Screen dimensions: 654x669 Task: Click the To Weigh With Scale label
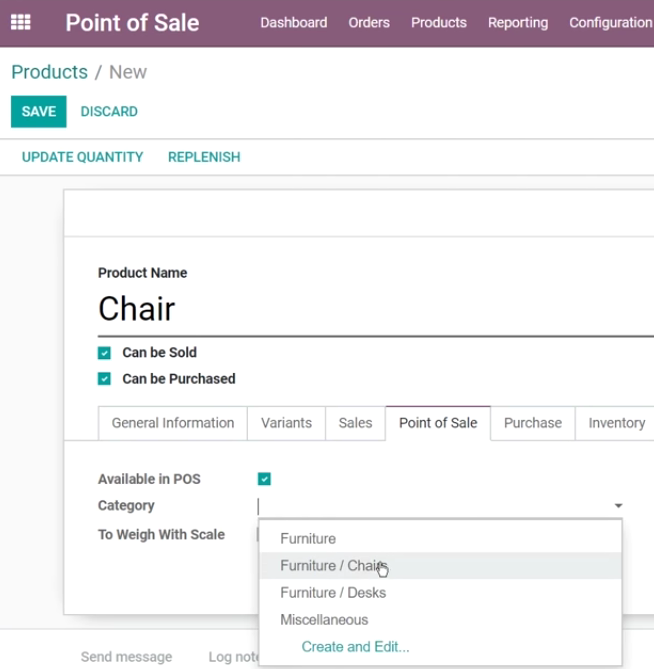[161, 535]
